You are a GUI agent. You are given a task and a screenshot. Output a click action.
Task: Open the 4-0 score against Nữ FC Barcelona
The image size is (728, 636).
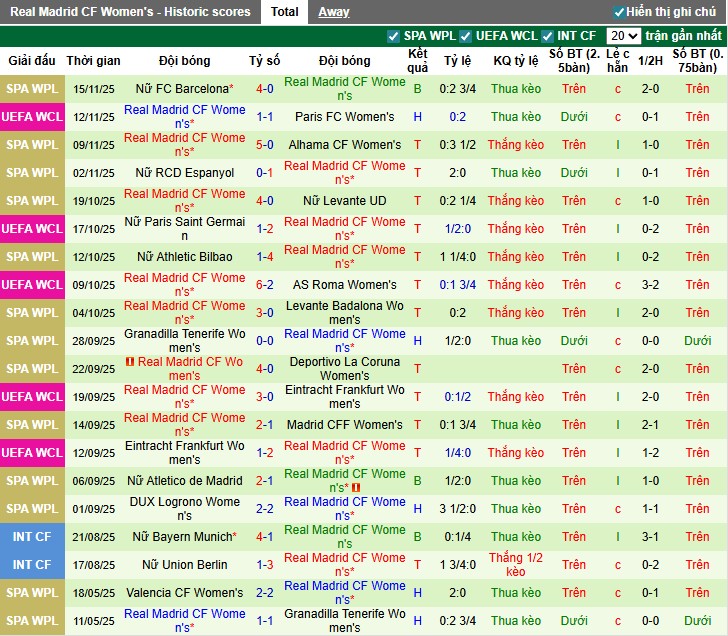click(x=265, y=89)
